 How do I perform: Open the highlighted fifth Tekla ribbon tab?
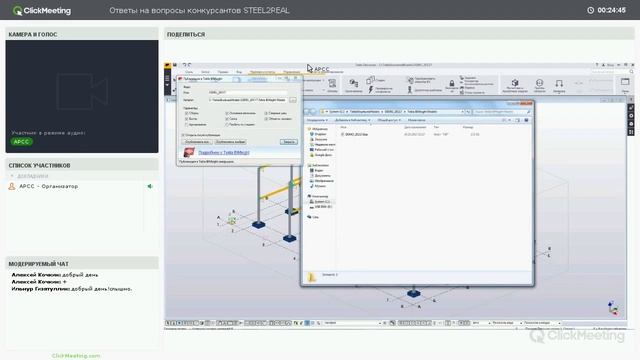262,72
